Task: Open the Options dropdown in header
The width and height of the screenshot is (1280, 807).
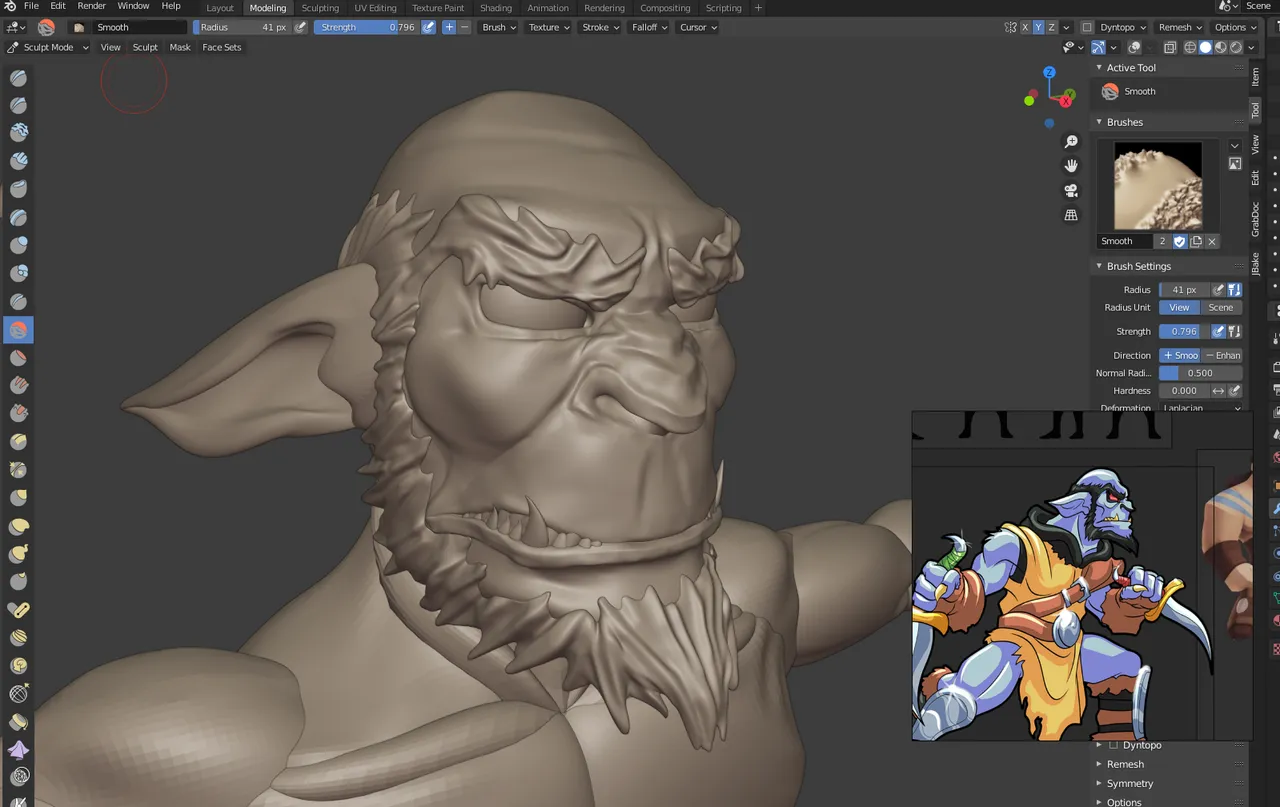Action: 1235,27
